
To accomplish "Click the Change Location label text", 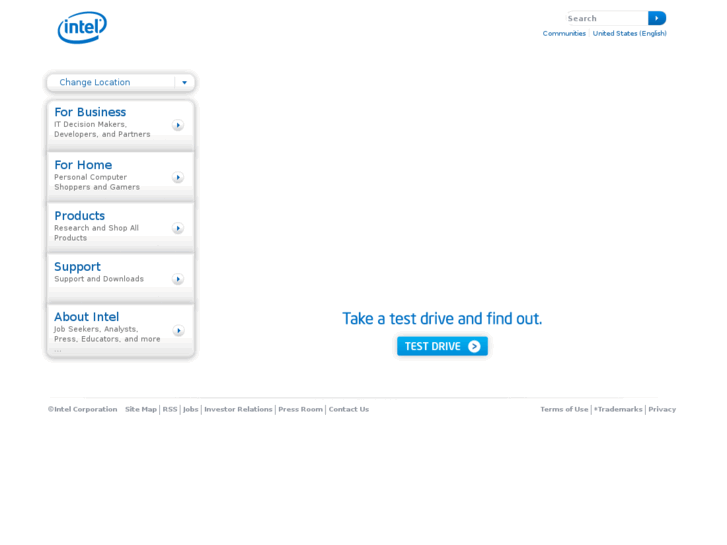I will [95, 82].
